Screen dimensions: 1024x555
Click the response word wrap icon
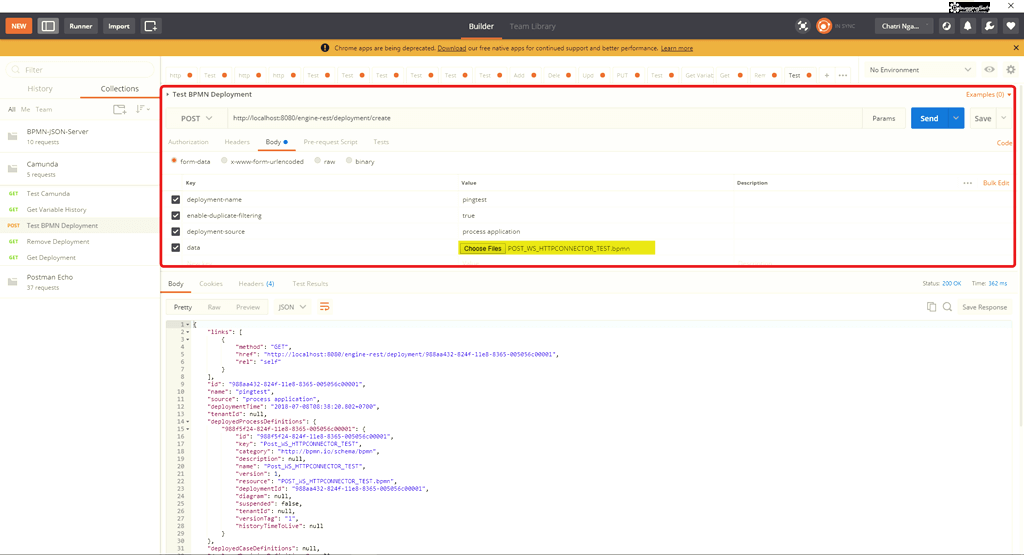point(325,307)
